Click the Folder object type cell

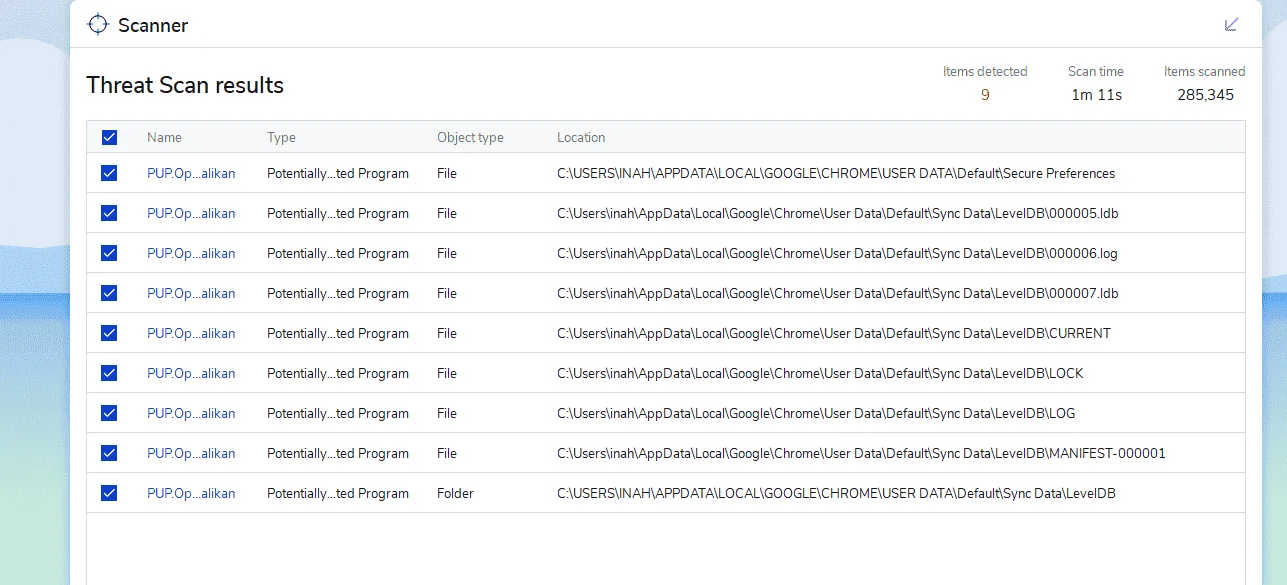[x=455, y=493]
